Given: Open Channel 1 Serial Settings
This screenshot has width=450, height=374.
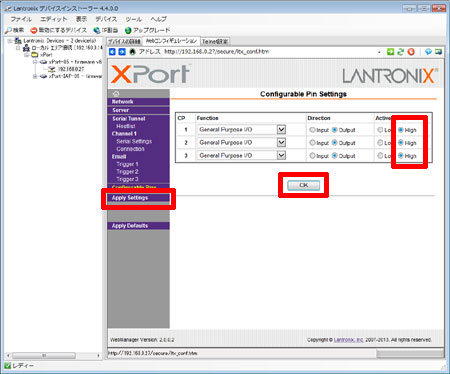Looking at the screenshot, I should click(x=134, y=141).
